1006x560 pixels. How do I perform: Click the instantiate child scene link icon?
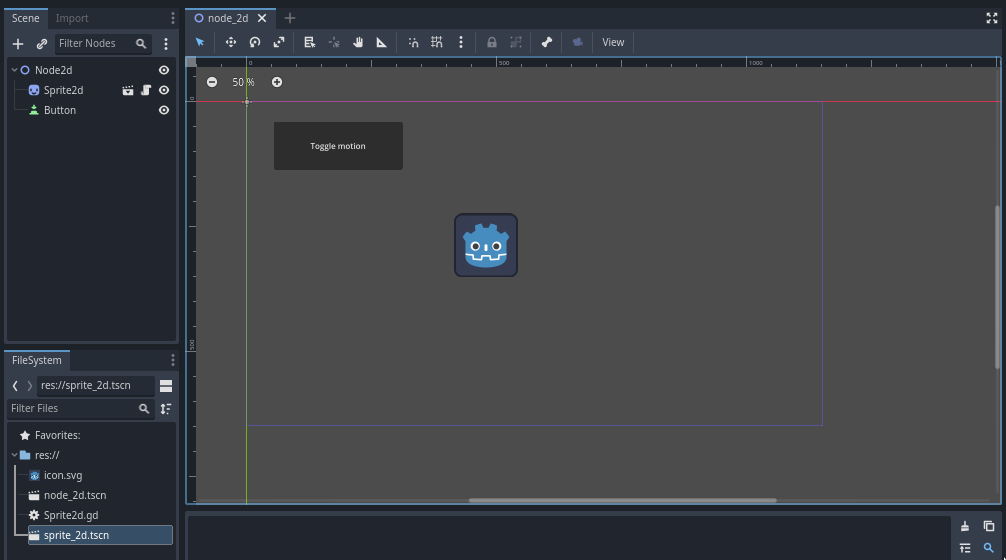[42, 44]
